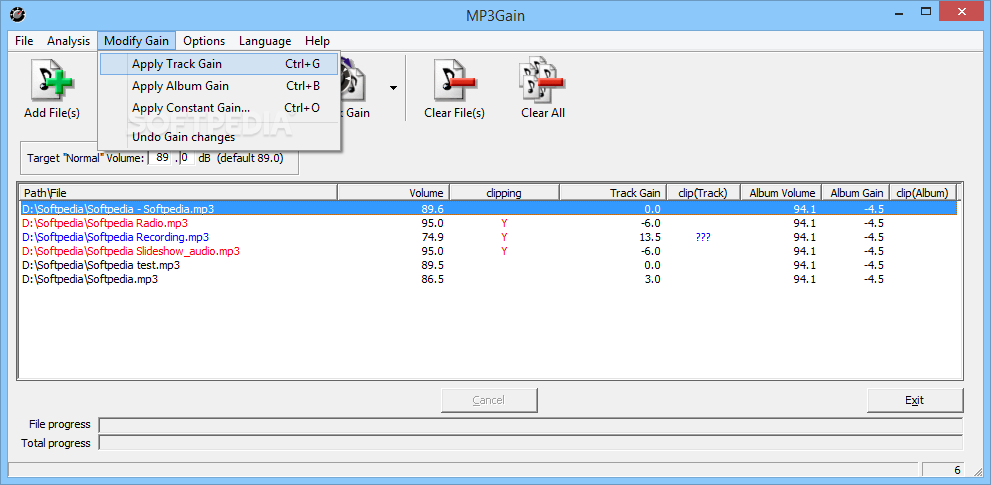Maximize the MP3Gain window
The width and height of the screenshot is (991, 485).
point(926,11)
